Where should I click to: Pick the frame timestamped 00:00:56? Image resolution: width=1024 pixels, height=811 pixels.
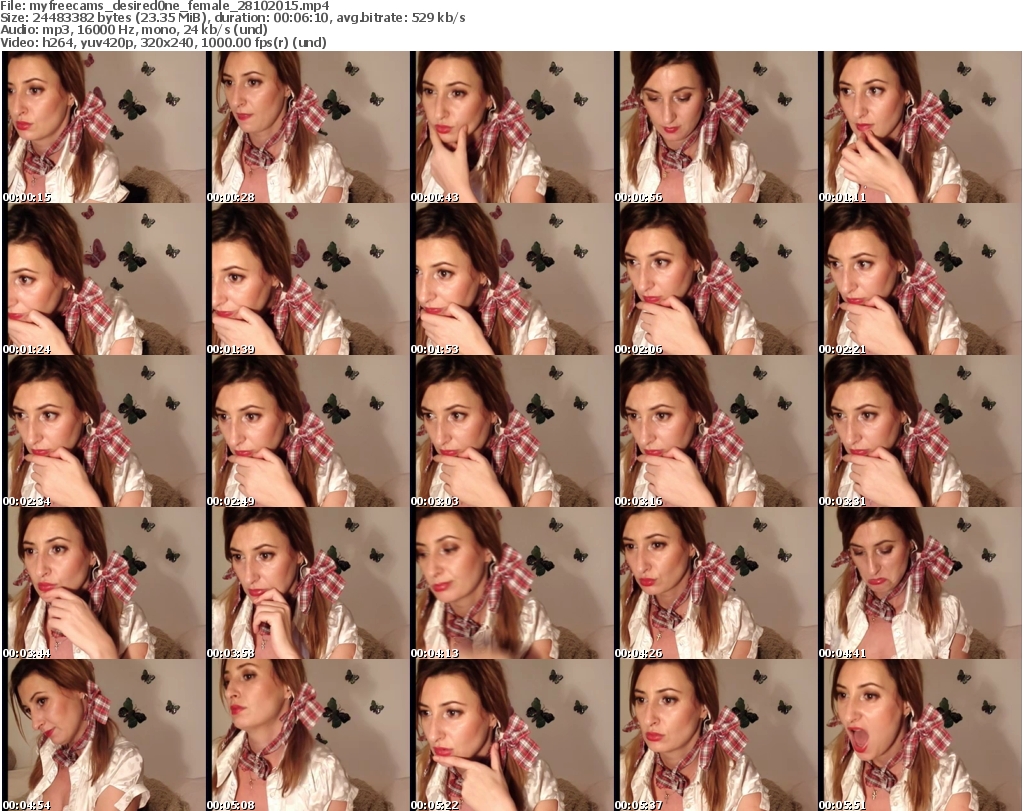(715, 127)
